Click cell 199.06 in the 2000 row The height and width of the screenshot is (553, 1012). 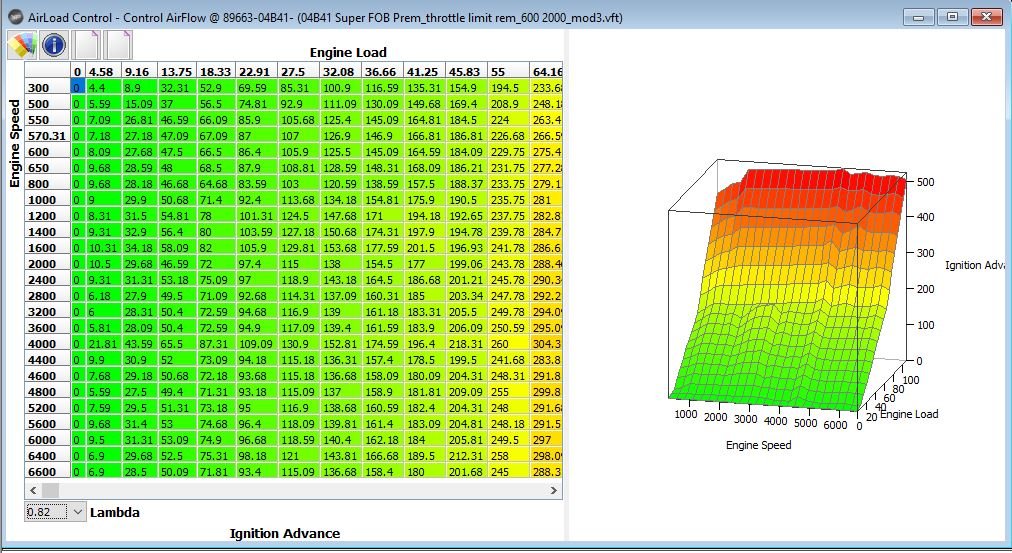(467, 263)
